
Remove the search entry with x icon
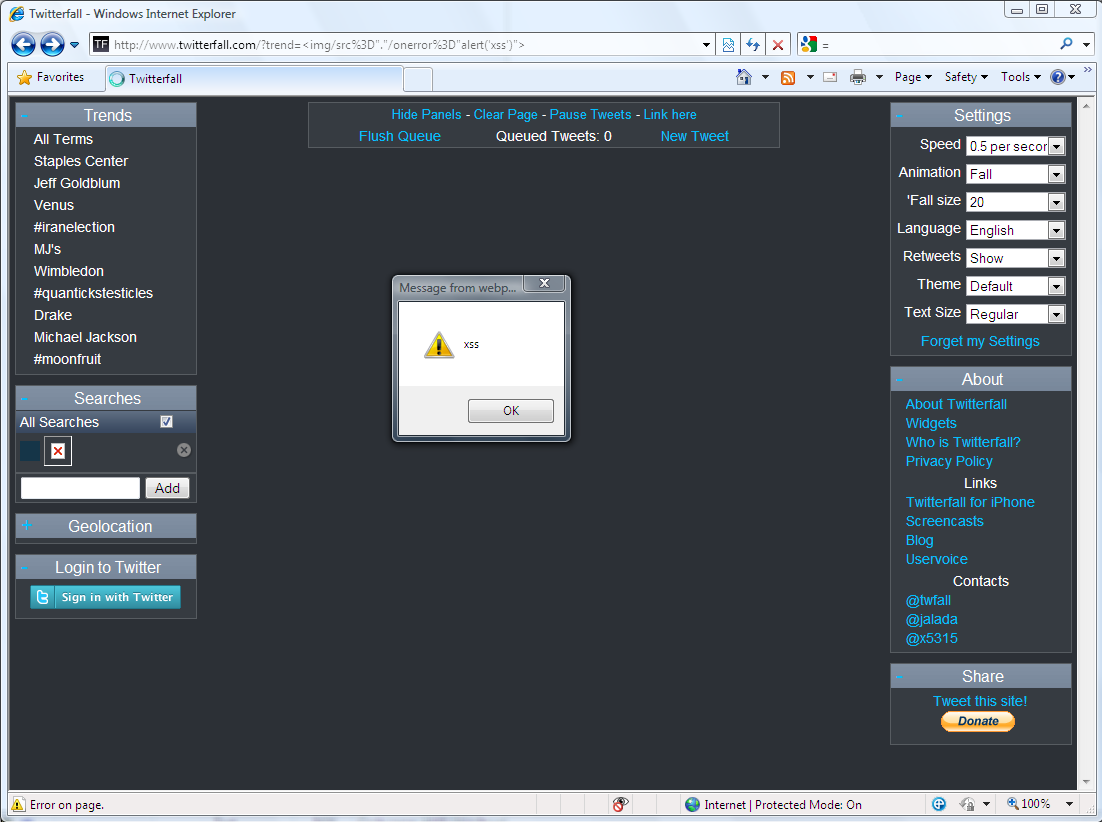(183, 450)
